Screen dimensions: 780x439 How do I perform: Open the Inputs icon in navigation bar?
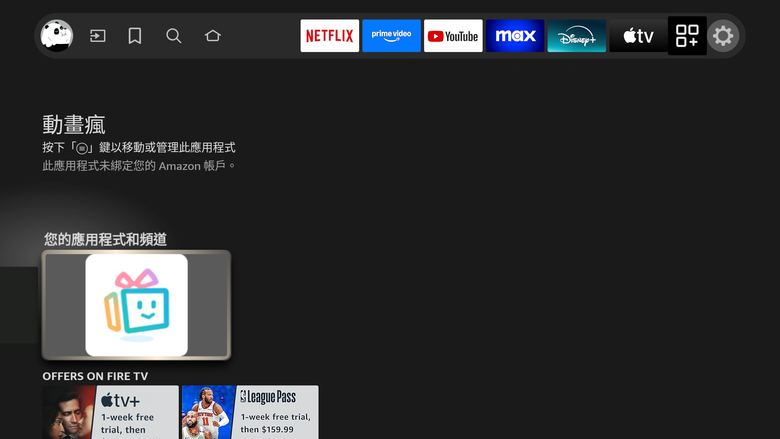98,36
